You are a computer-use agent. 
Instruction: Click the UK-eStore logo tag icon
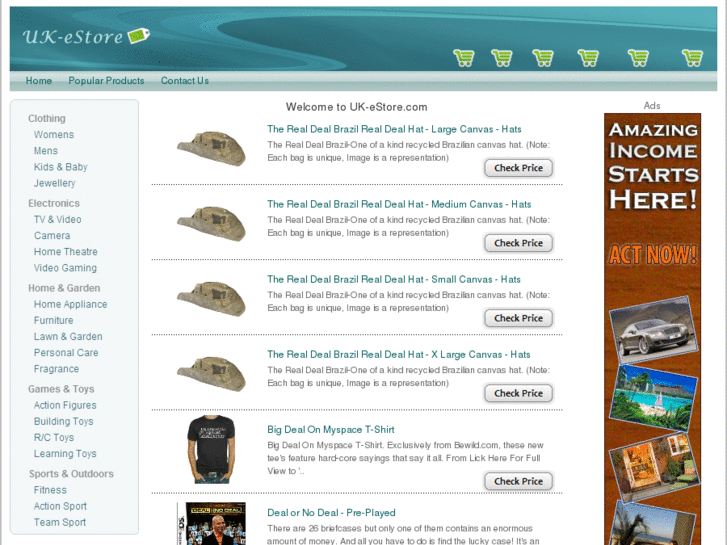tap(139, 36)
